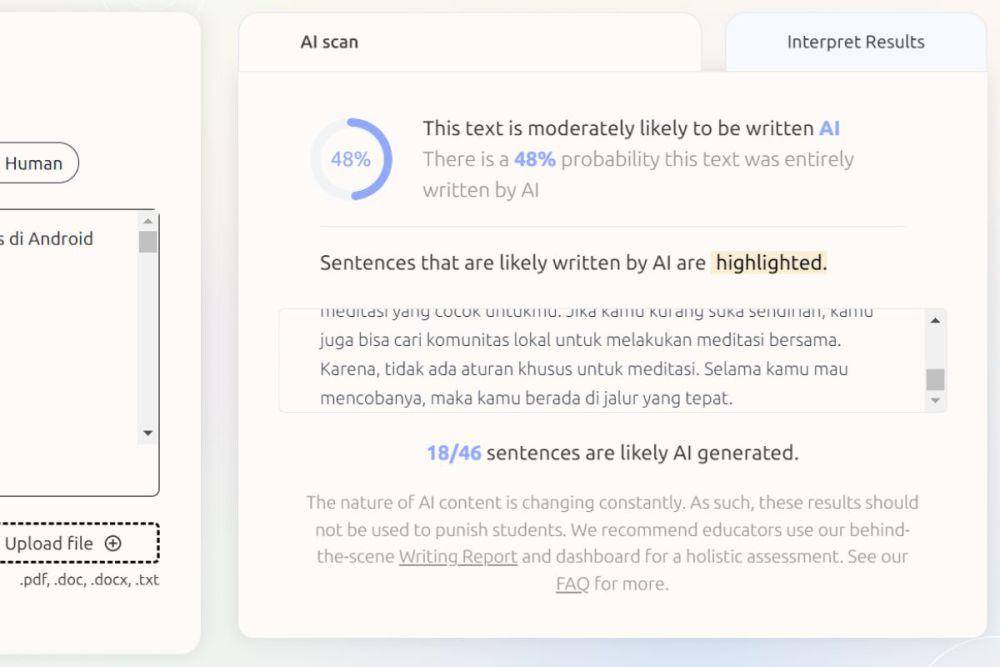Click the blue 48% probability text

[x=534, y=159]
